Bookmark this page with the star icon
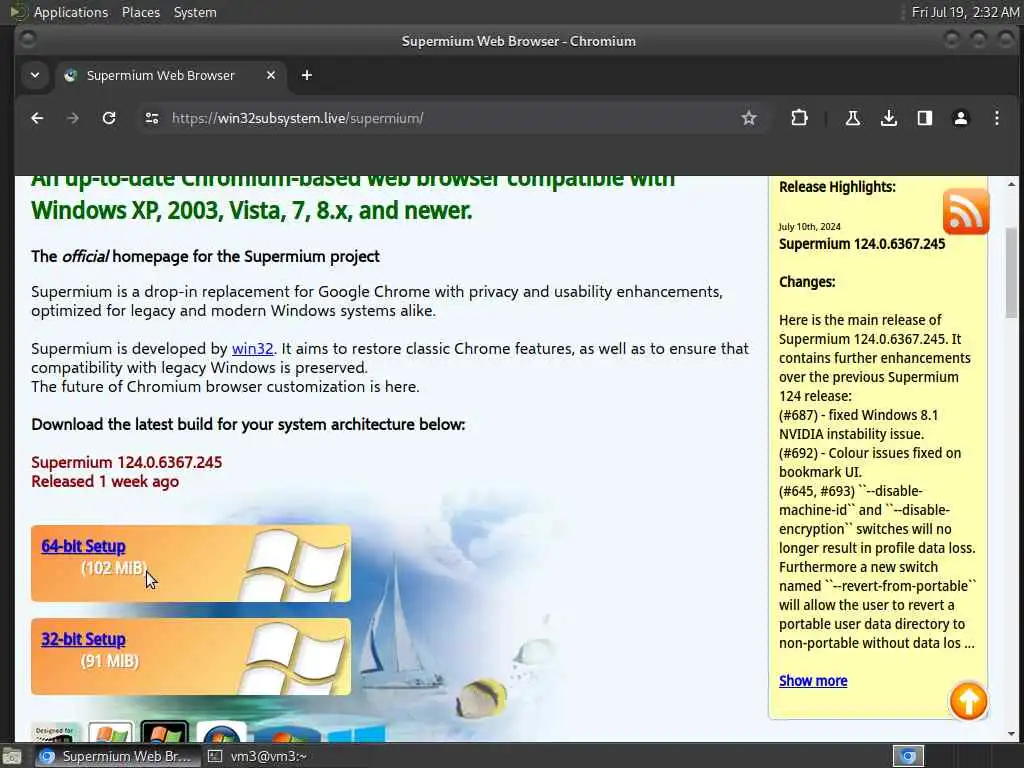The height and width of the screenshot is (768, 1024). coord(748,118)
